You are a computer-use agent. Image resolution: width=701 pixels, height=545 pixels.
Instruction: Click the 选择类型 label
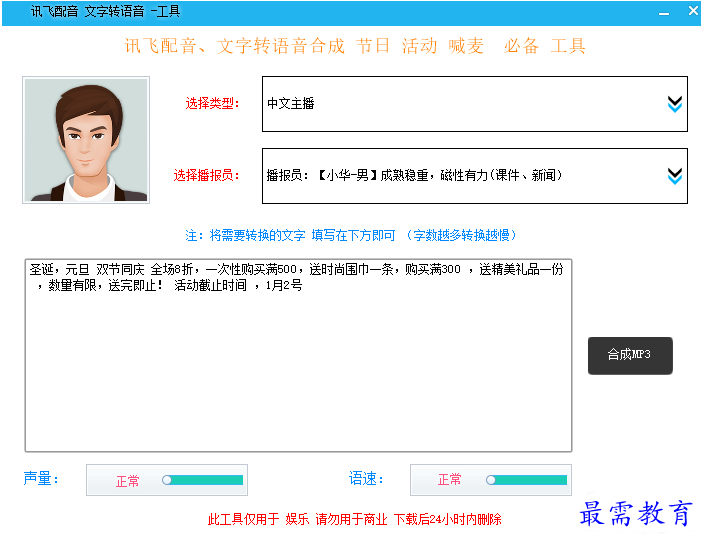point(212,104)
